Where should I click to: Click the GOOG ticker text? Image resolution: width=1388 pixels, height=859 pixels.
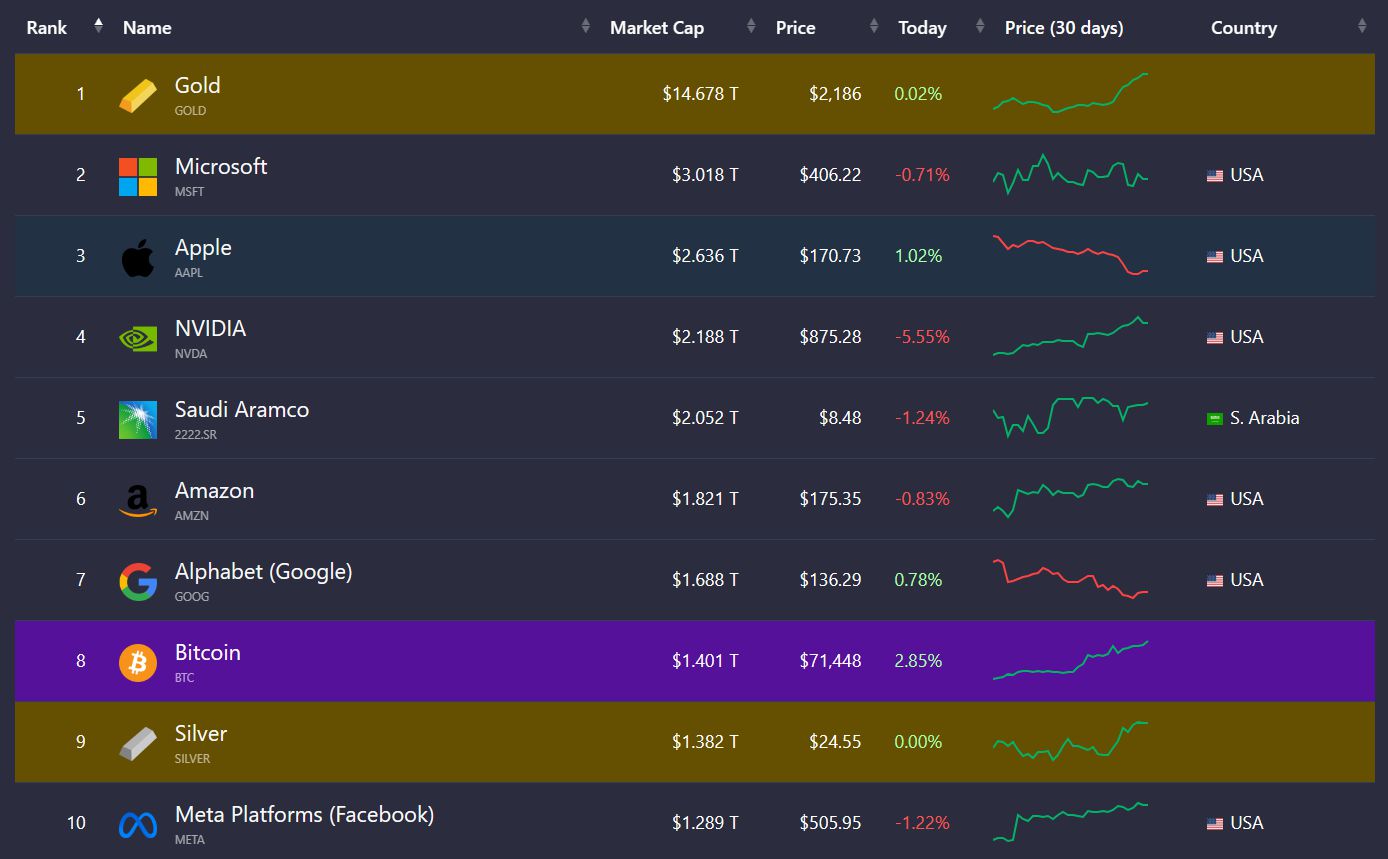click(x=192, y=597)
